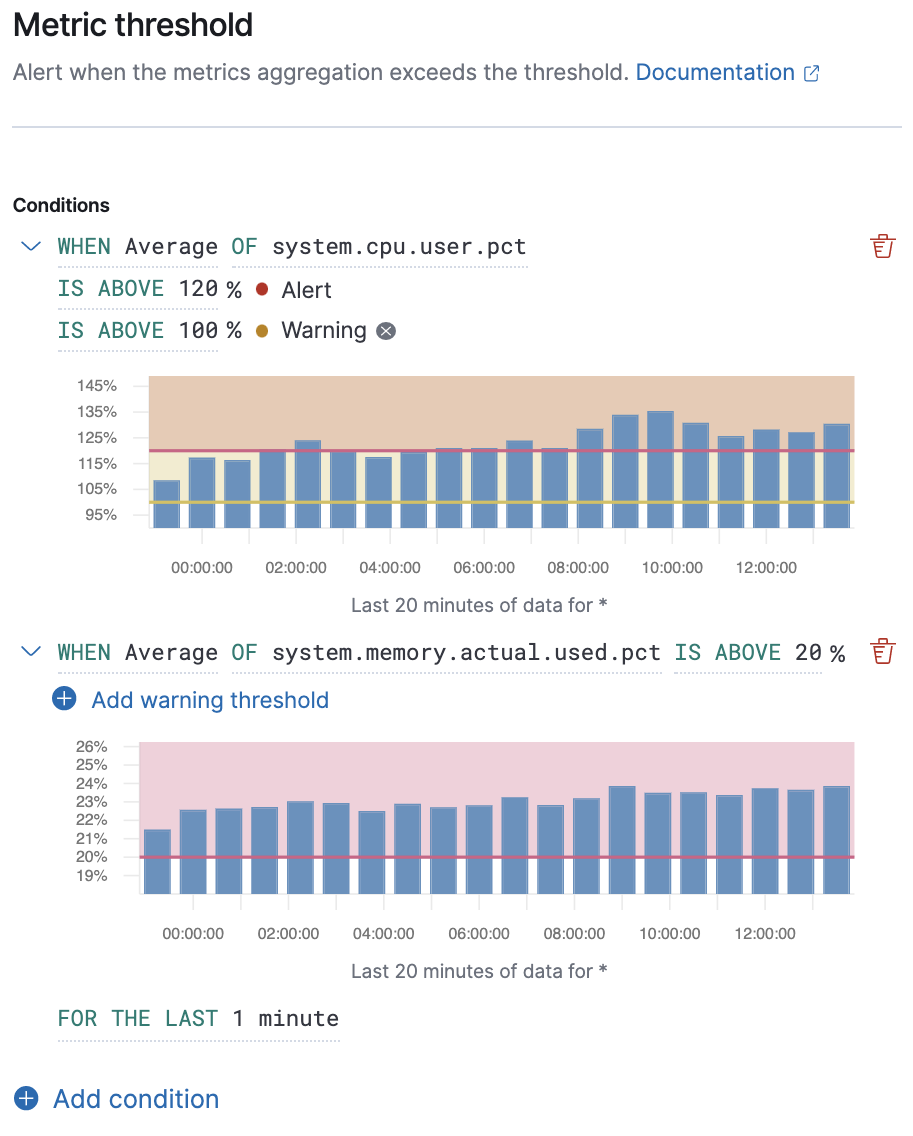Open the OF system.cpu.user.pct metric selector
The width and height of the screenshot is (913, 1136).
pos(379,247)
